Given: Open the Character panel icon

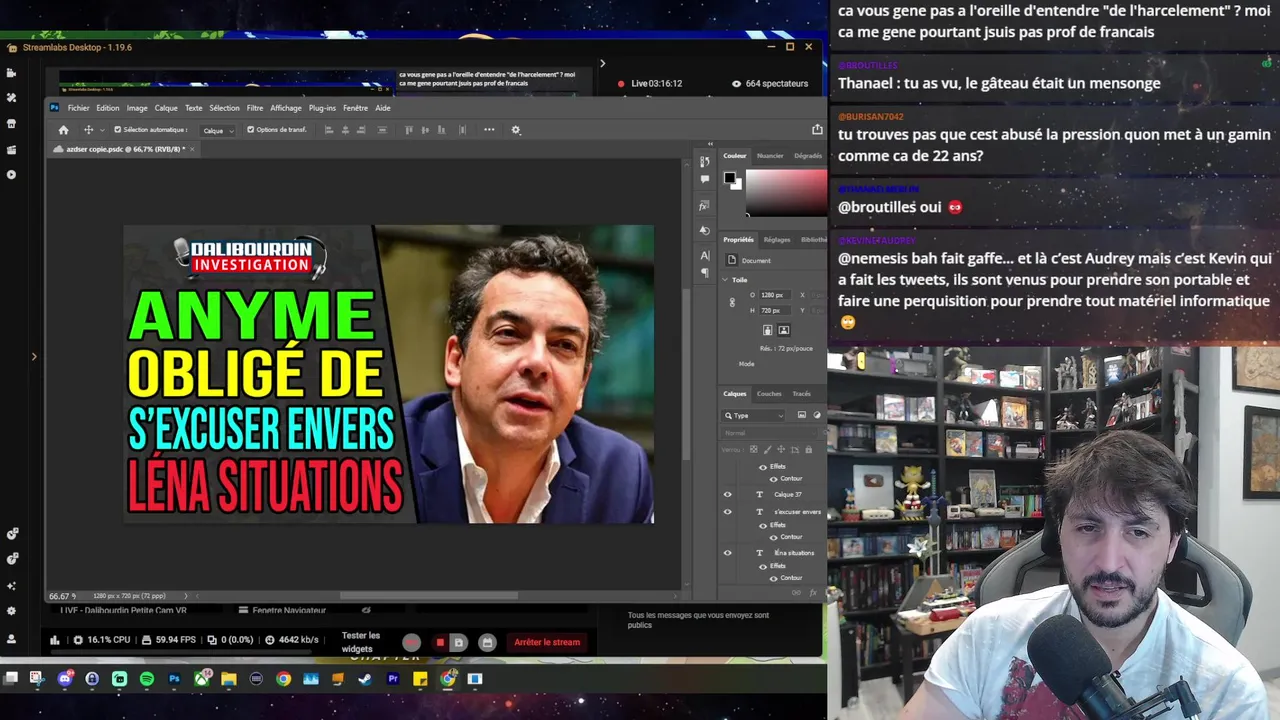Looking at the screenshot, I should point(705,256).
